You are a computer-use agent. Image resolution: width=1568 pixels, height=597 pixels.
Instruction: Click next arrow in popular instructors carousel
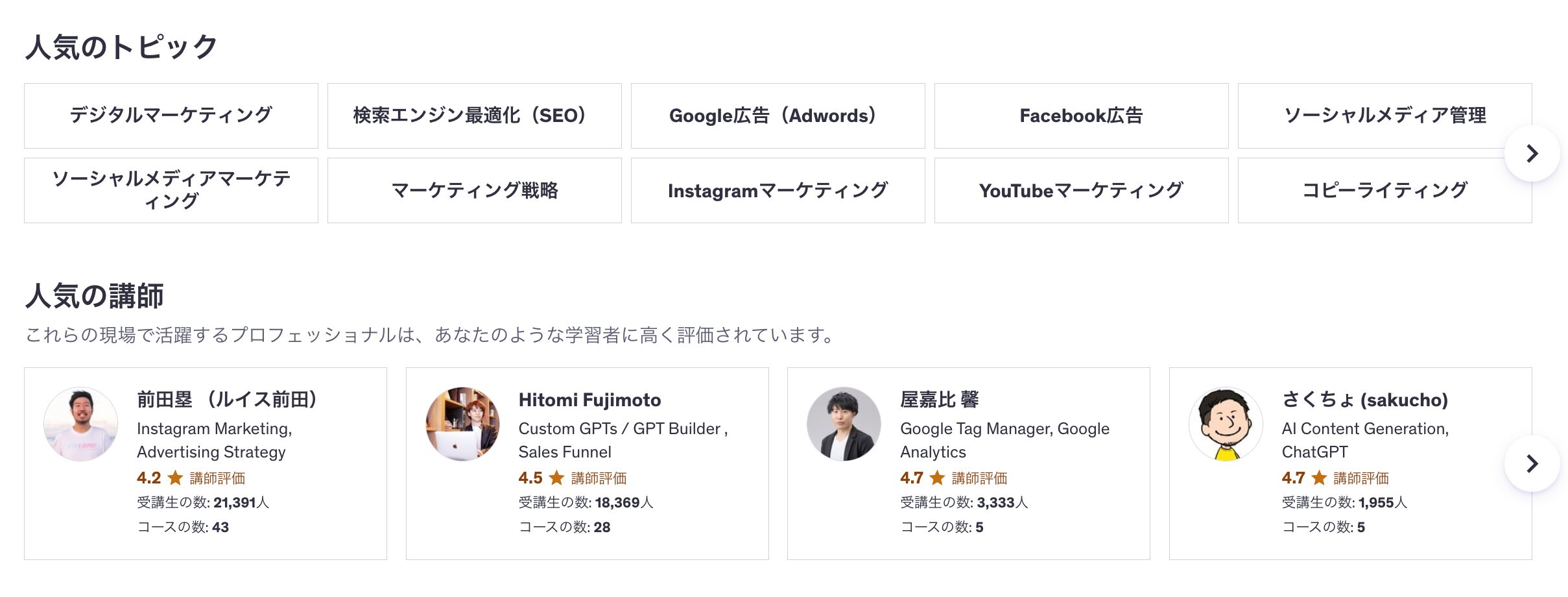point(1532,463)
